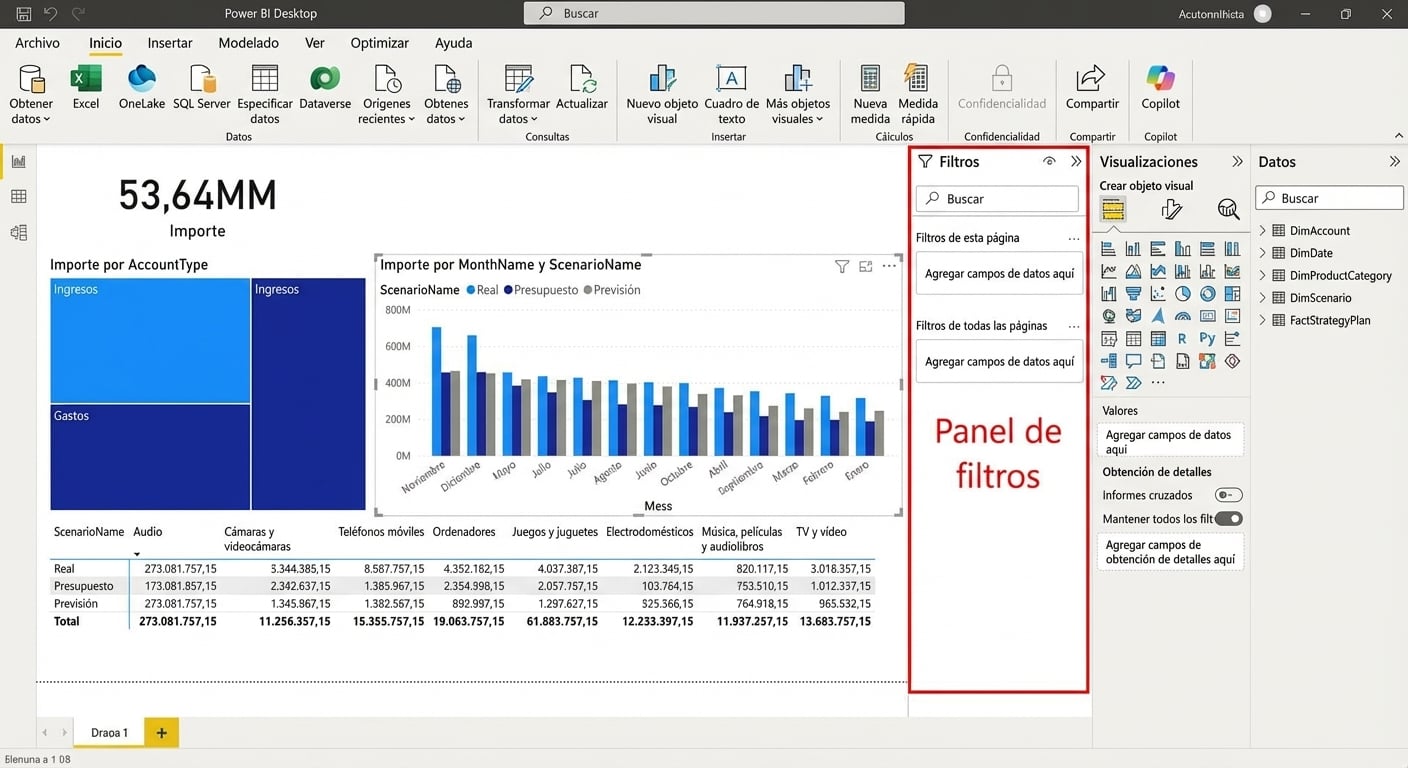Image resolution: width=1408 pixels, height=768 pixels.
Task: Insert a pie chart visual
Action: coord(1182,293)
